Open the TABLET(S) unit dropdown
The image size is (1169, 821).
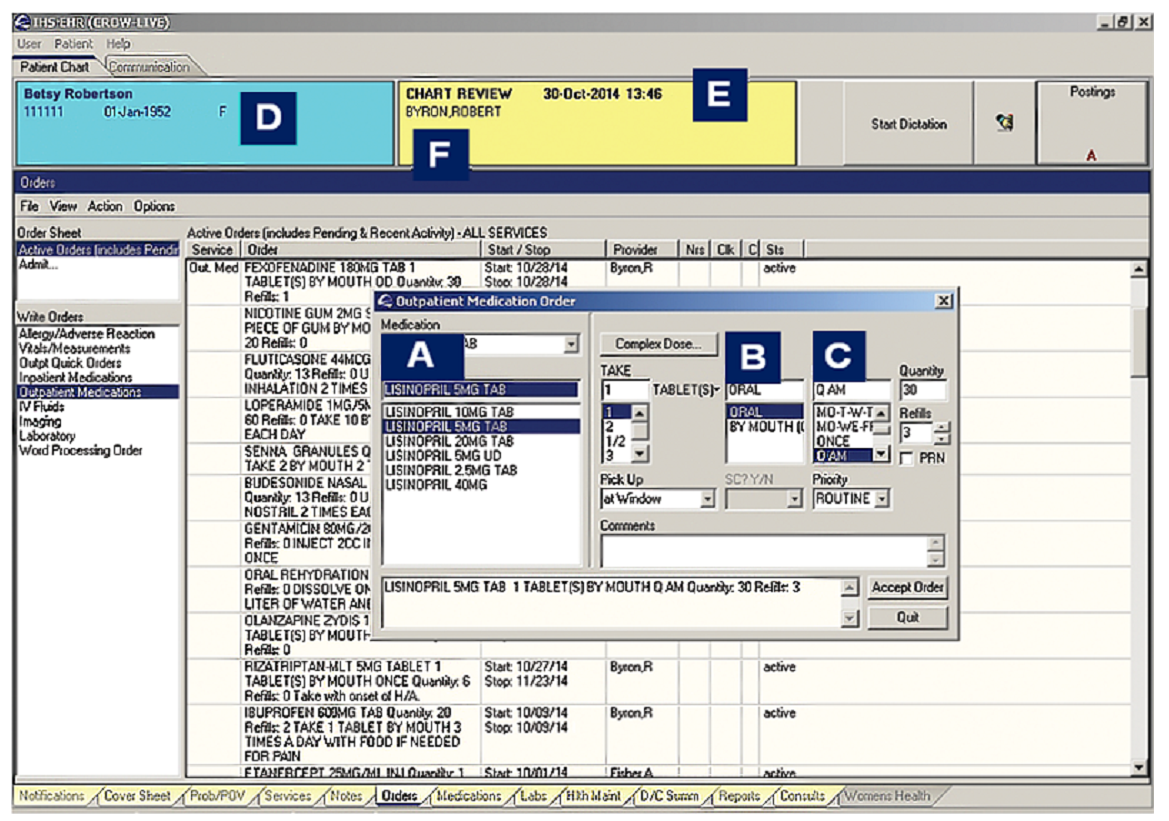[716, 390]
